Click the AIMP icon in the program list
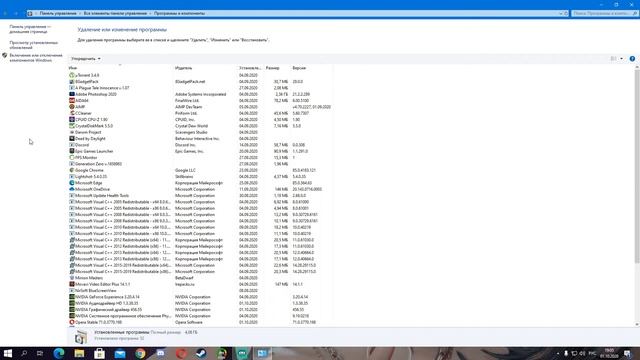 [x=72, y=107]
